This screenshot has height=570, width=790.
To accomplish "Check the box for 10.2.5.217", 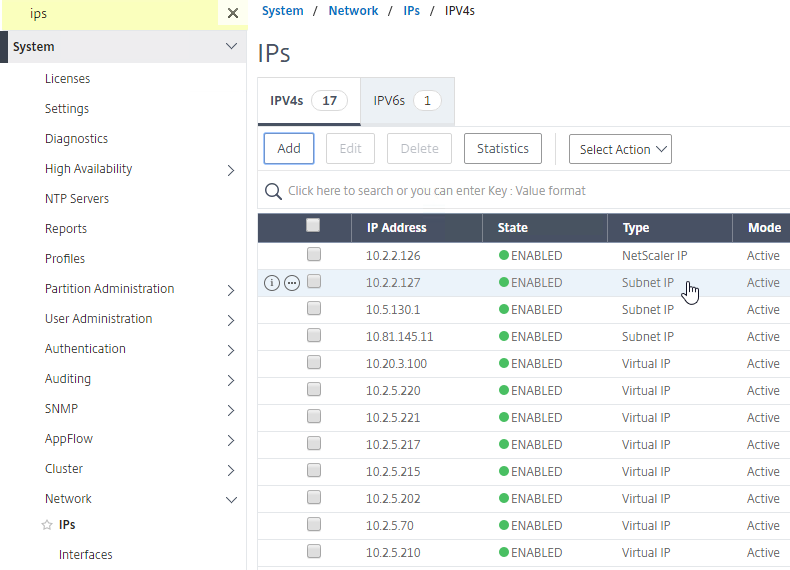I will coord(314,443).
